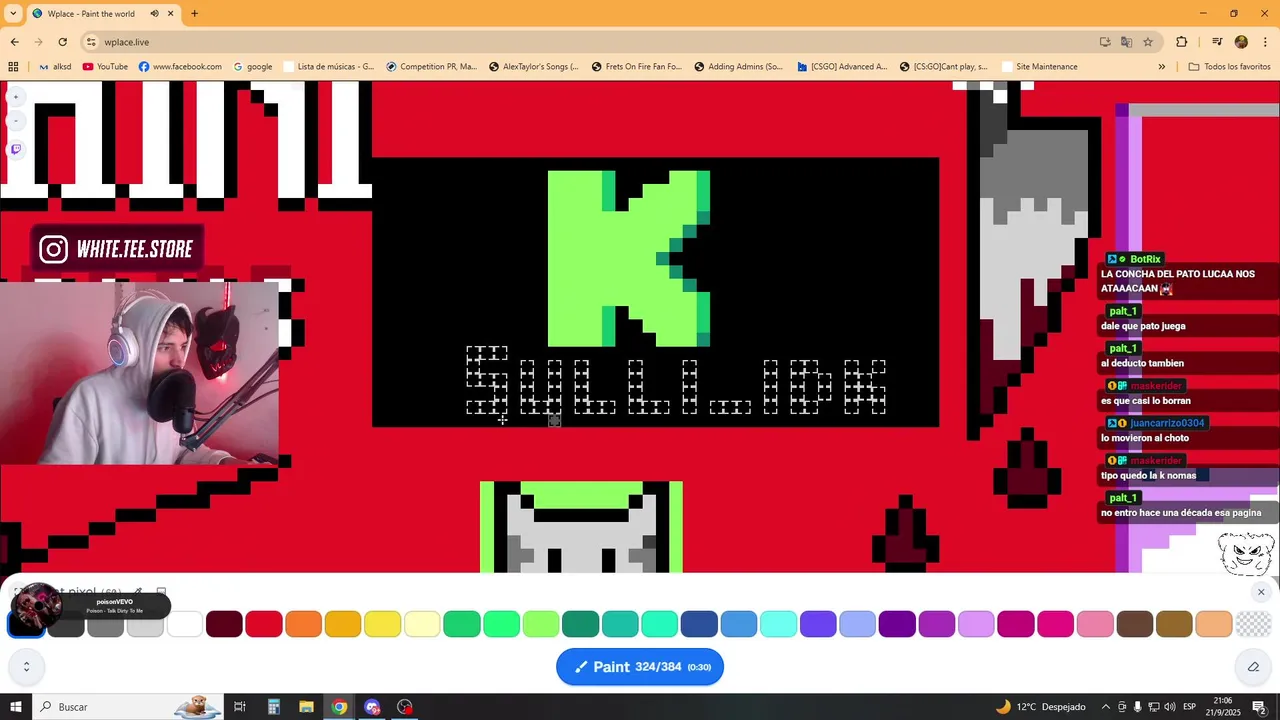
Task: Open the Chrome extensions puzzle icon
Action: point(1181,42)
